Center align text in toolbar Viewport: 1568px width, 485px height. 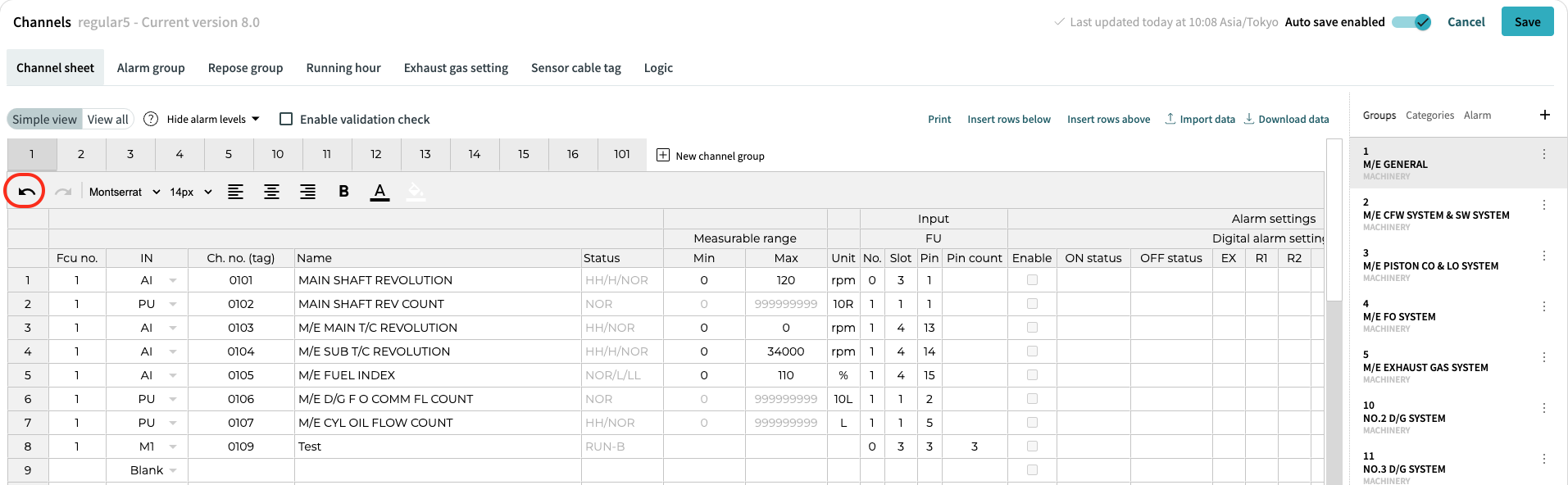(x=271, y=192)
